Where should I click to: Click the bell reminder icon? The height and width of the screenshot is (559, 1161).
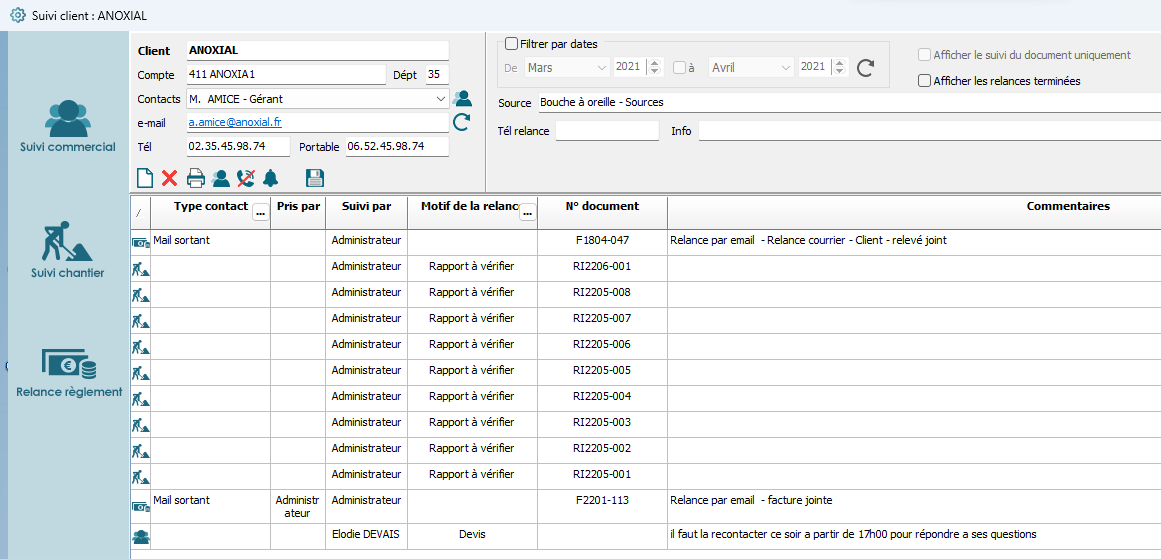[x=270, y=179]
